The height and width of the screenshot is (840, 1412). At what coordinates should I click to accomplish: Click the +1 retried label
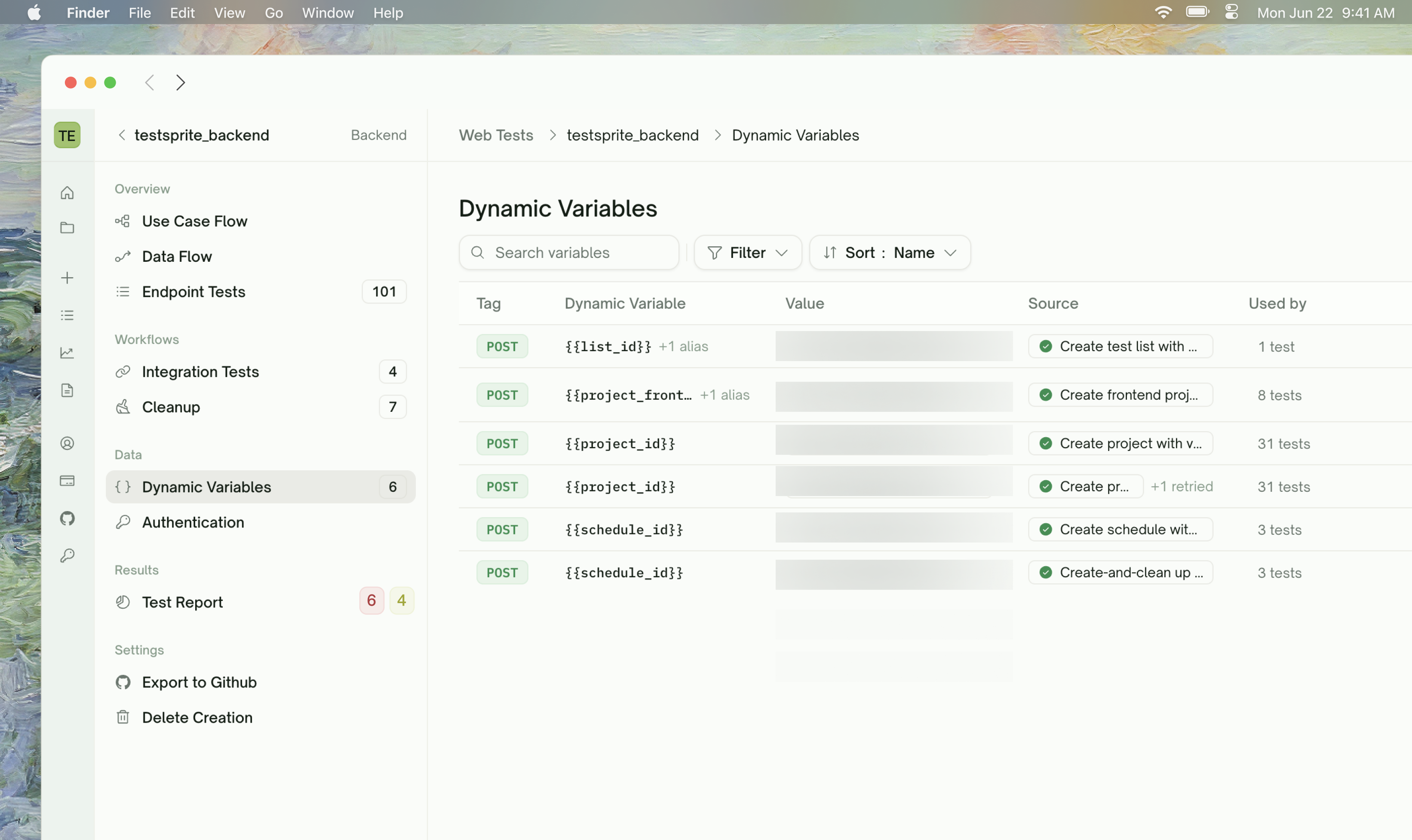1182,487
